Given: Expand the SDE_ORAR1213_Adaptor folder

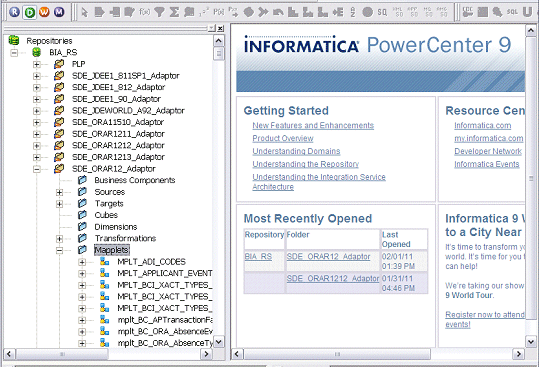Looking at the screenshot, I should point(37,157).
